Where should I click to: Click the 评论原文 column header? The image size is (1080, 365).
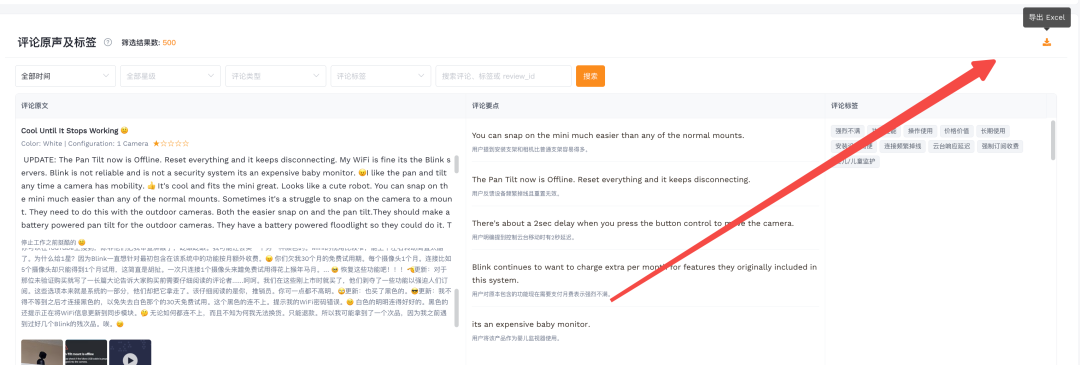point(34,106)
